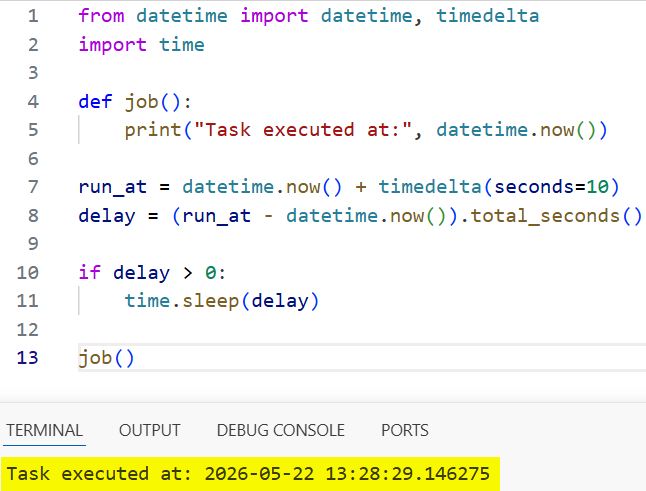This screenshot has width=646, height=491.
Task: Click 'import time' on line 2
Action: pos(141,44)
